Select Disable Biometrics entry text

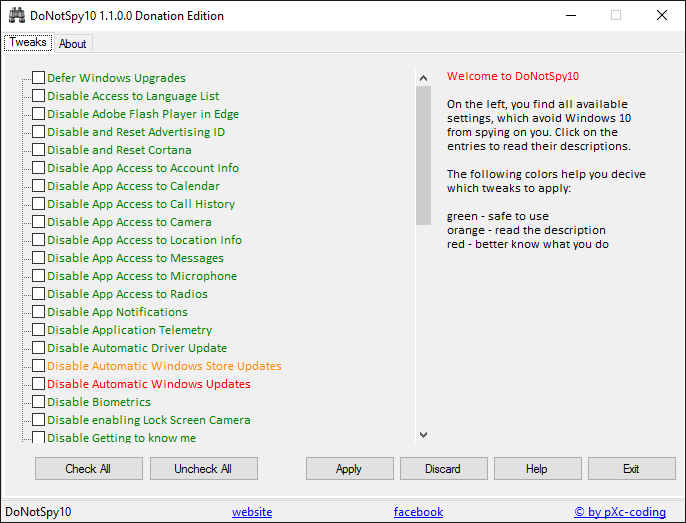[99, 402]
